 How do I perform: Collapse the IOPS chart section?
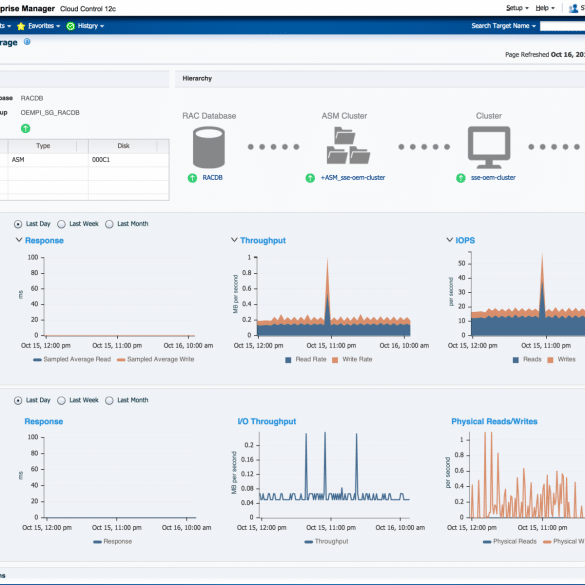click(450, 240)
